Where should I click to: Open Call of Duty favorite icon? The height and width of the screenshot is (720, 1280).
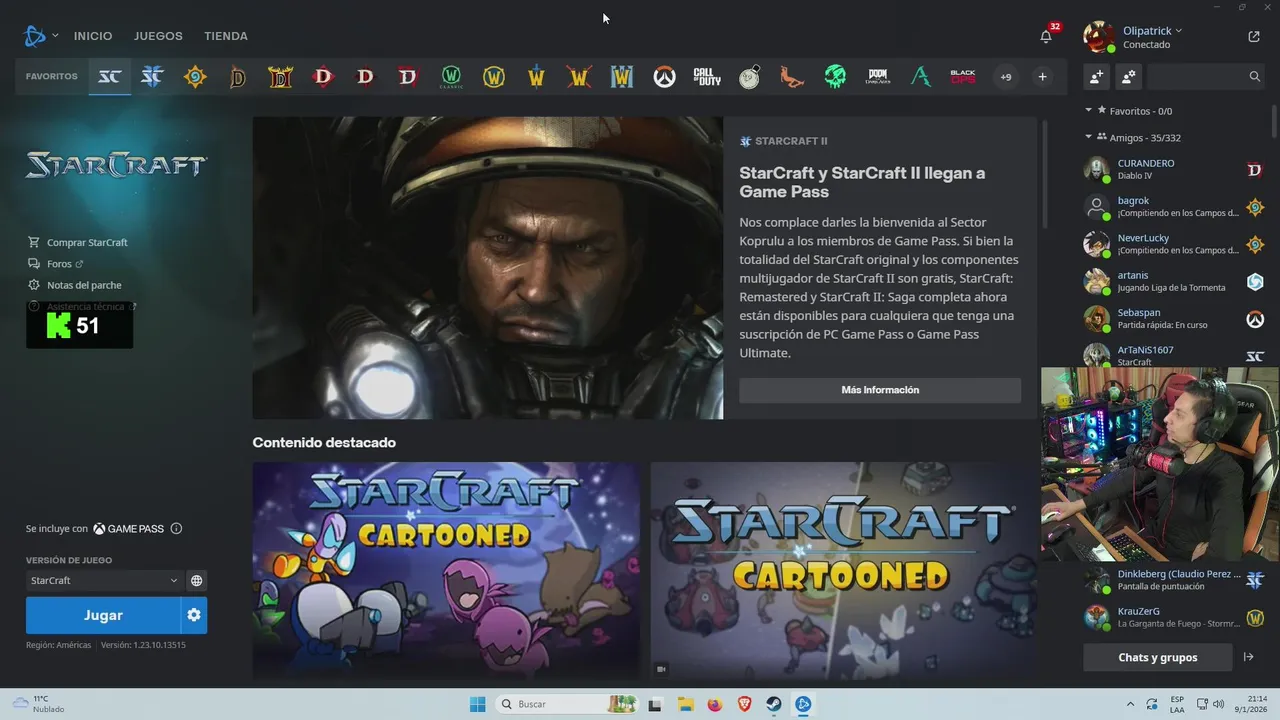pos(707,77)
